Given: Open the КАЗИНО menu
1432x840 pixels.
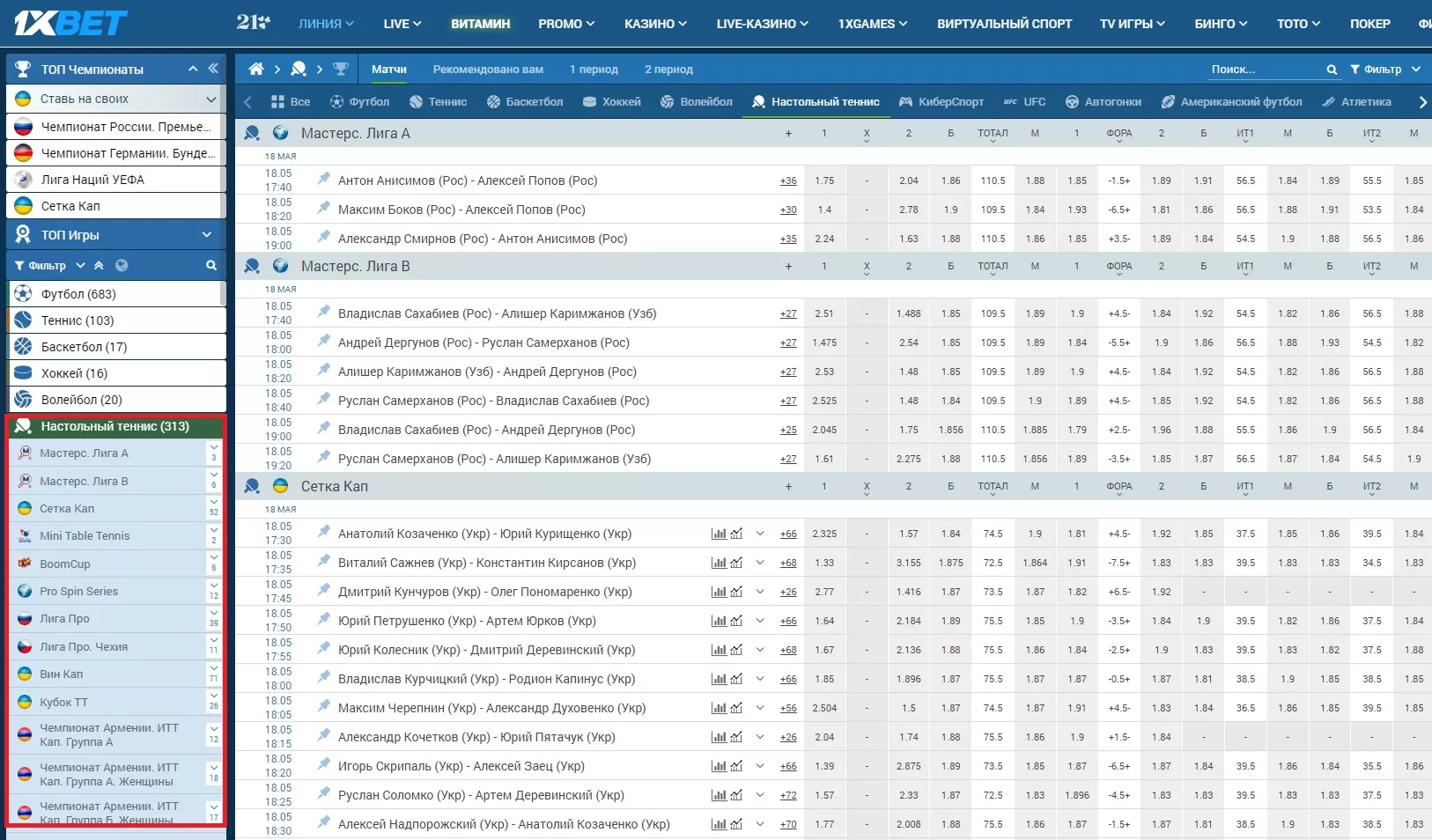Looking at the screenshot, I should point(655,24).
